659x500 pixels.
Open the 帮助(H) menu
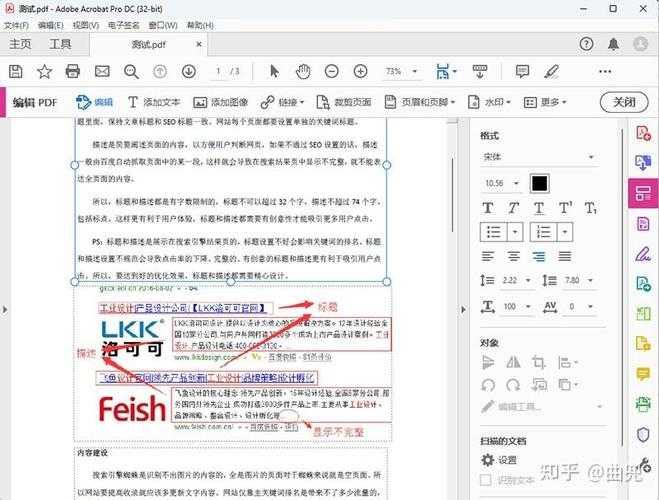coord(200,26)
